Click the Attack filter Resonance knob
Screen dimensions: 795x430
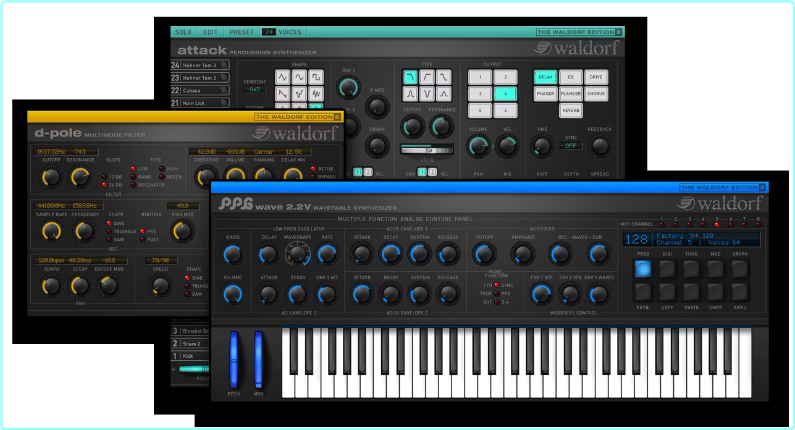pyautogui.click(x=441, y=127)
